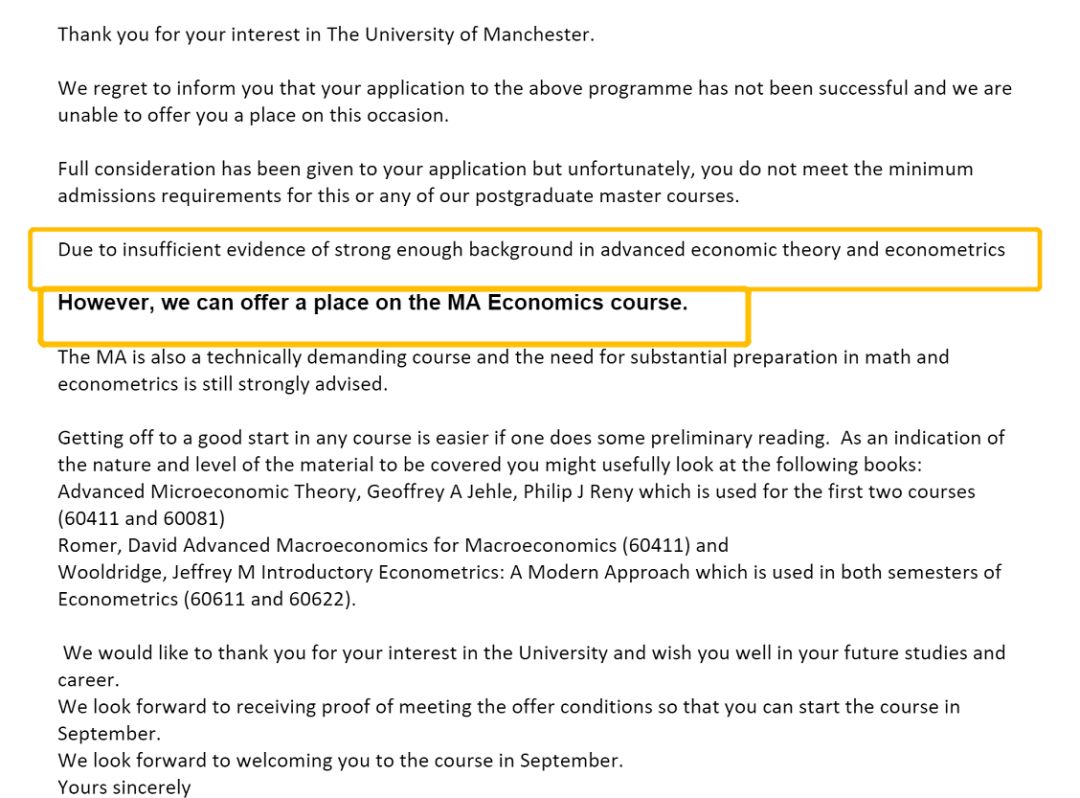The image size is (1080, 798).
Task: Click the 'Wooldridge, Jeffrey M Introductory Econometrics' line
Action: click(530, 572)
